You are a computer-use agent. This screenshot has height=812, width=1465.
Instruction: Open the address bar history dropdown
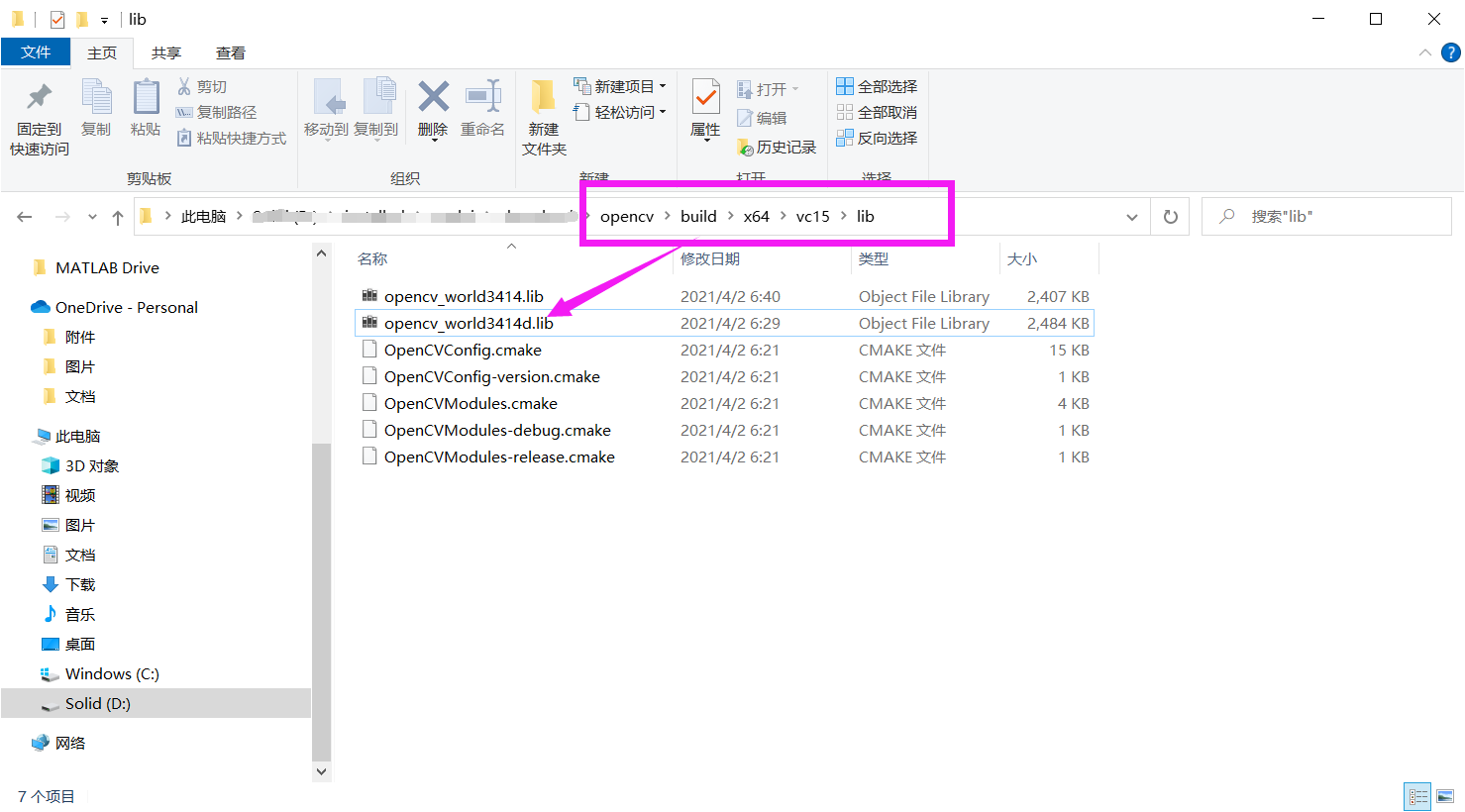[x=1131, y=216]
